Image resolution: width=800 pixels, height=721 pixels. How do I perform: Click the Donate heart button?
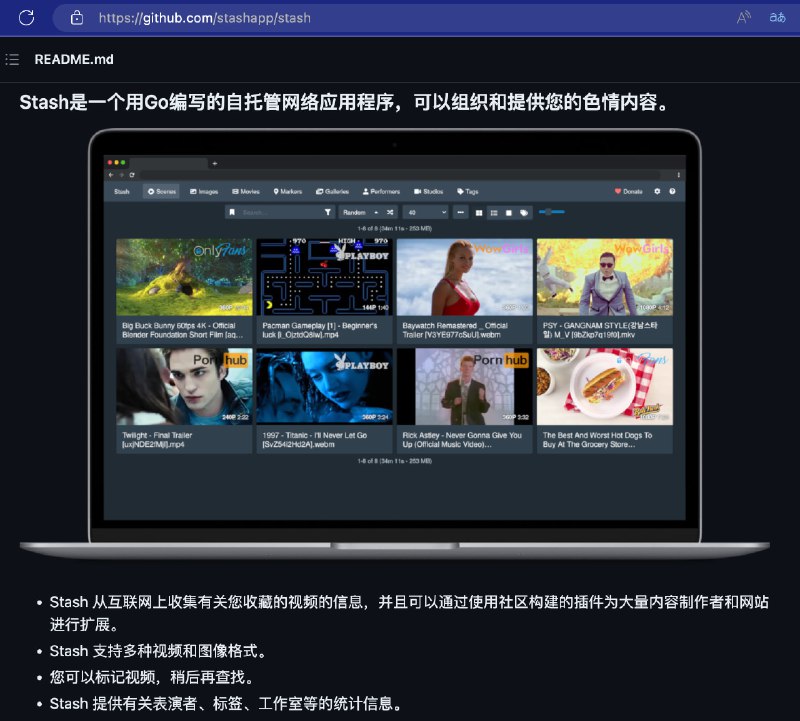pyautogui.click(x=628, y=191)
